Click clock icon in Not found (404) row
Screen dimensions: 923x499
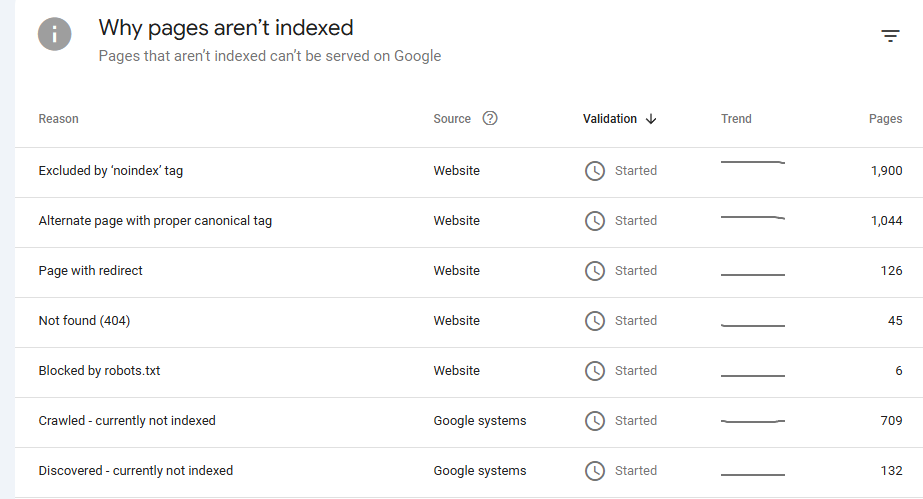coord(595,321)
